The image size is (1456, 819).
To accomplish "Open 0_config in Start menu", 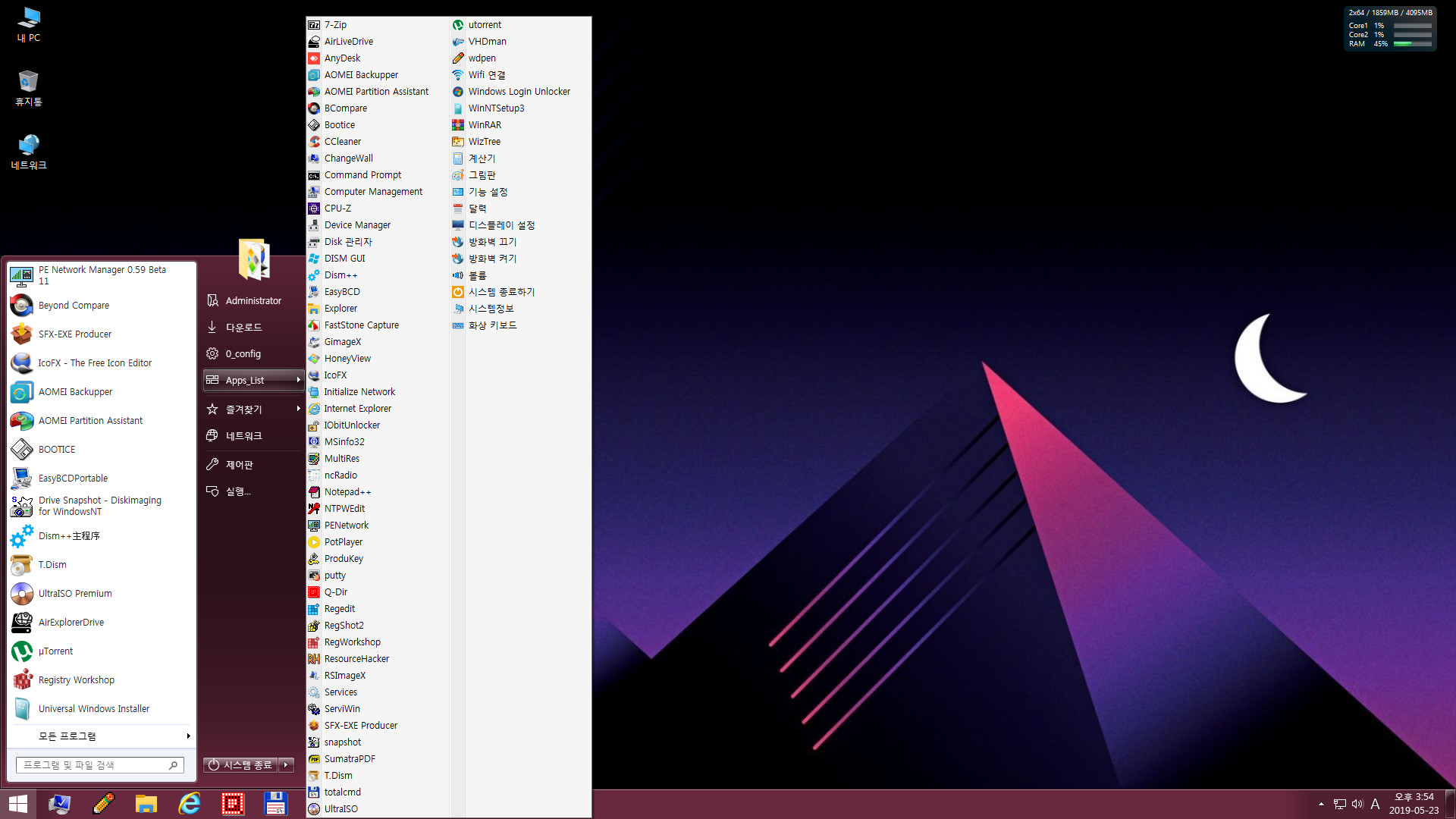I will (x=254, y=354).
